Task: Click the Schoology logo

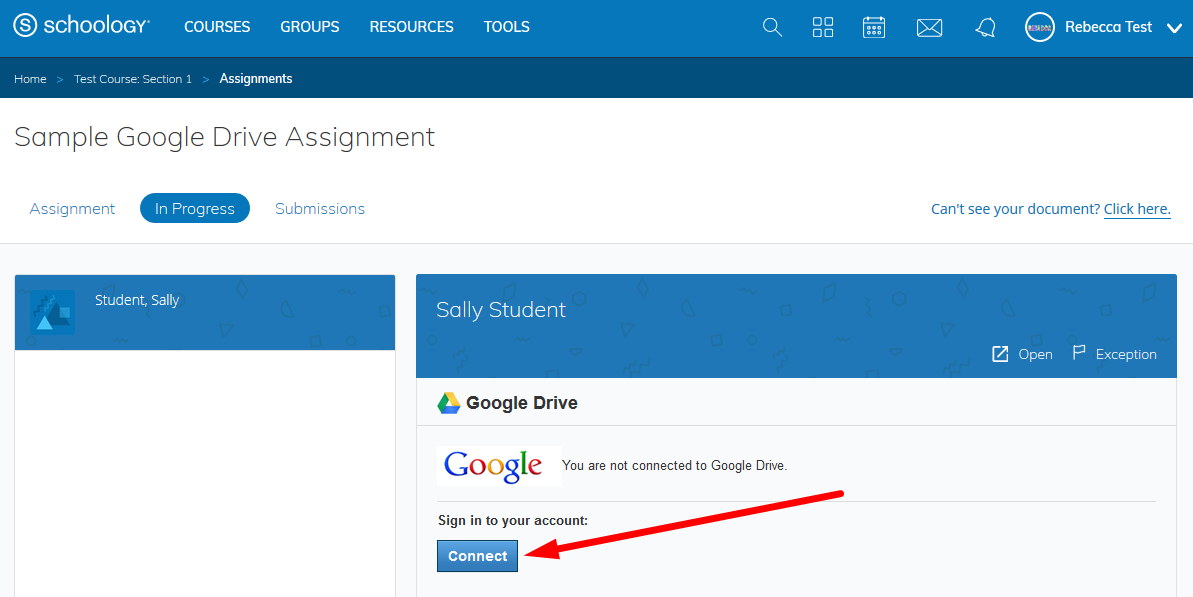Action: tap(81, 27)
